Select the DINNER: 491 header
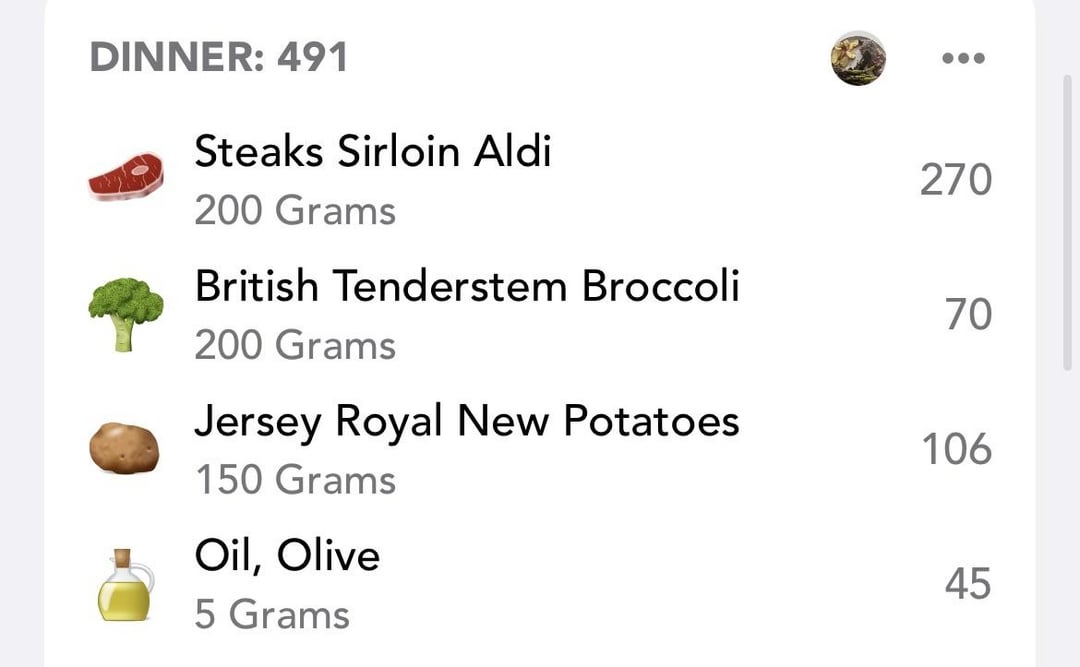Image resolution: width=1080 pixels, height=667 pixels. (219, 58)
